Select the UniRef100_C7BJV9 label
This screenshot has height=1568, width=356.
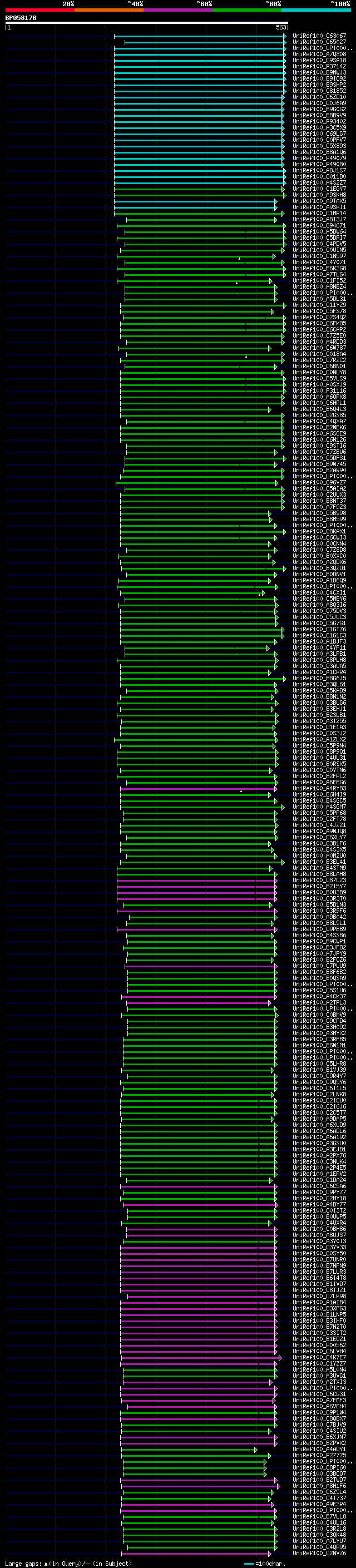click(x=319, y=1424)
